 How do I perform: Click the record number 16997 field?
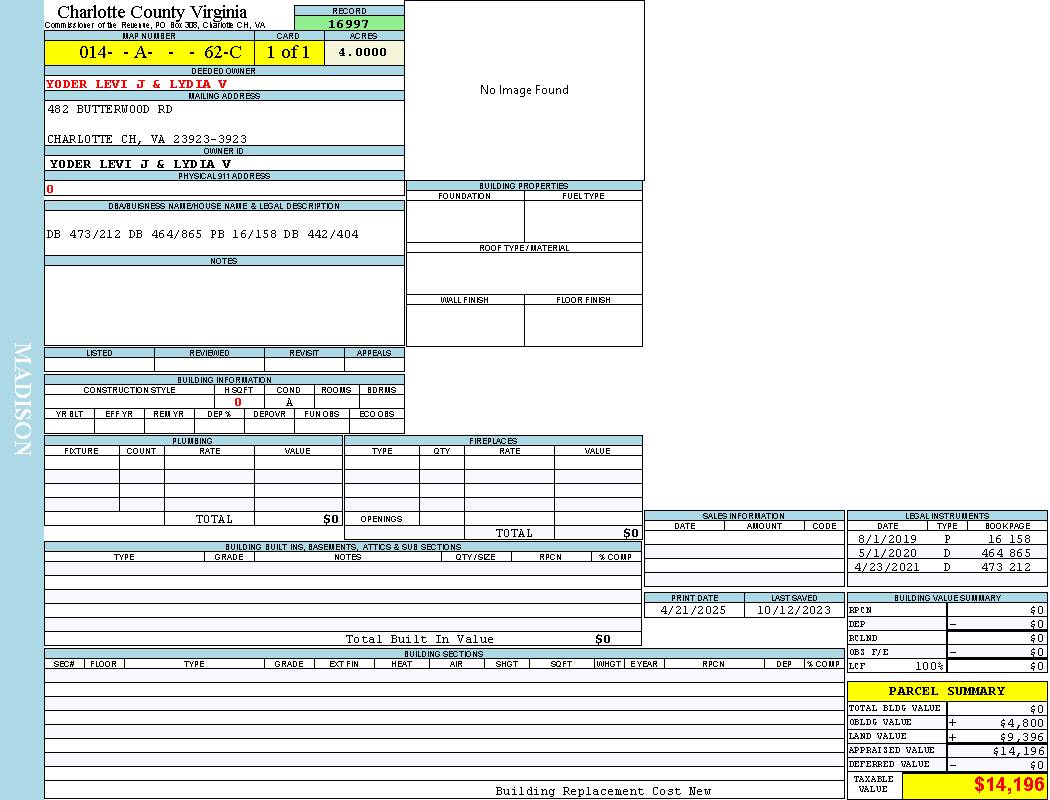[349, 23]
